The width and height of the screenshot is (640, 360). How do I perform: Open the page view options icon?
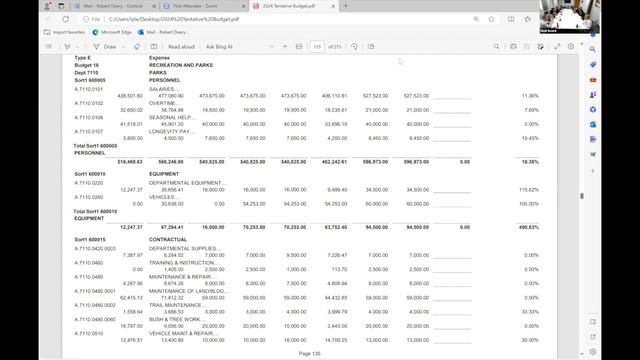(x=371, y=47)
